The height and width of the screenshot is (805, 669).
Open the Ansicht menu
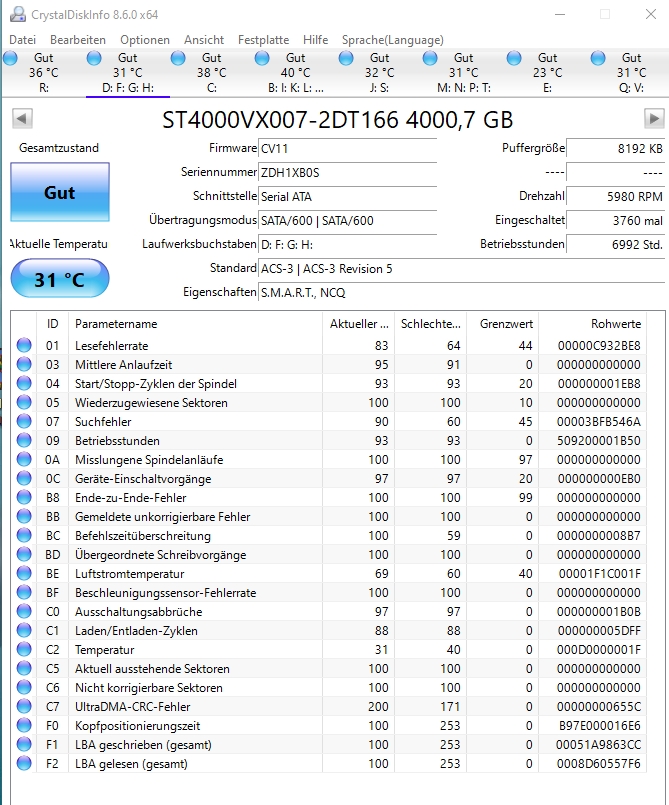point(204,40)
